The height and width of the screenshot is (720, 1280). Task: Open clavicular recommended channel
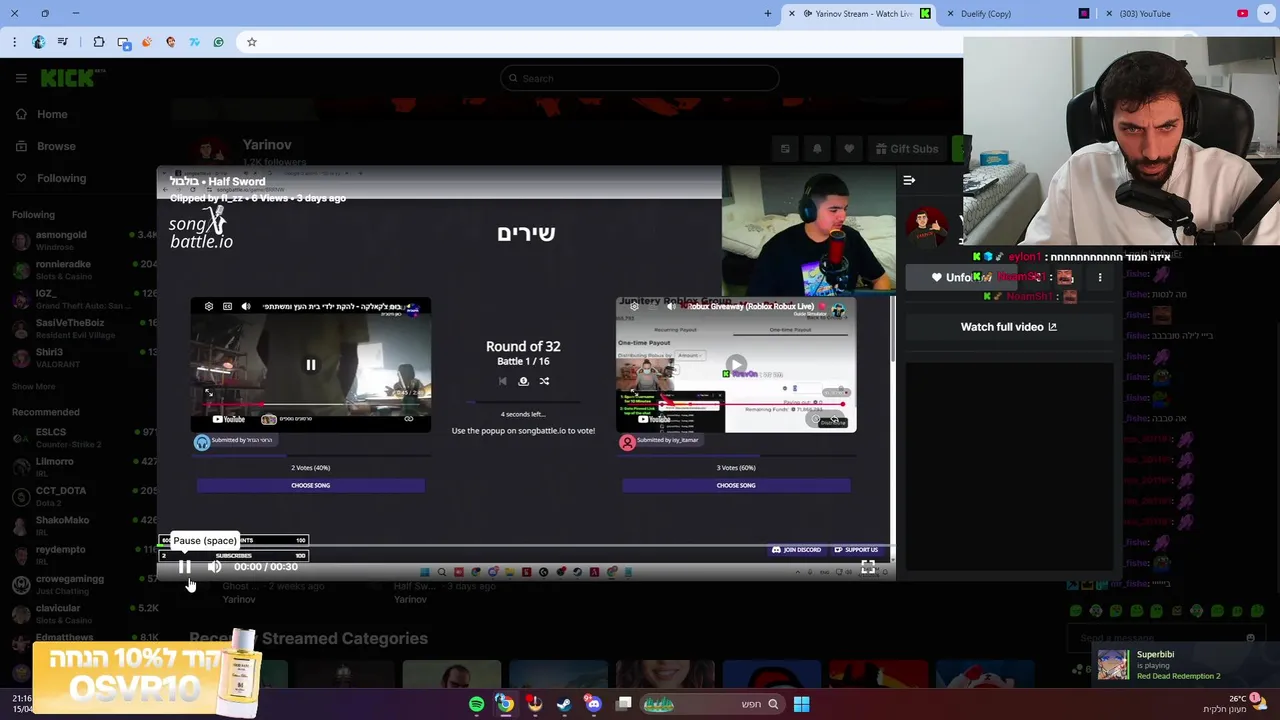click(x=80, y=612)
